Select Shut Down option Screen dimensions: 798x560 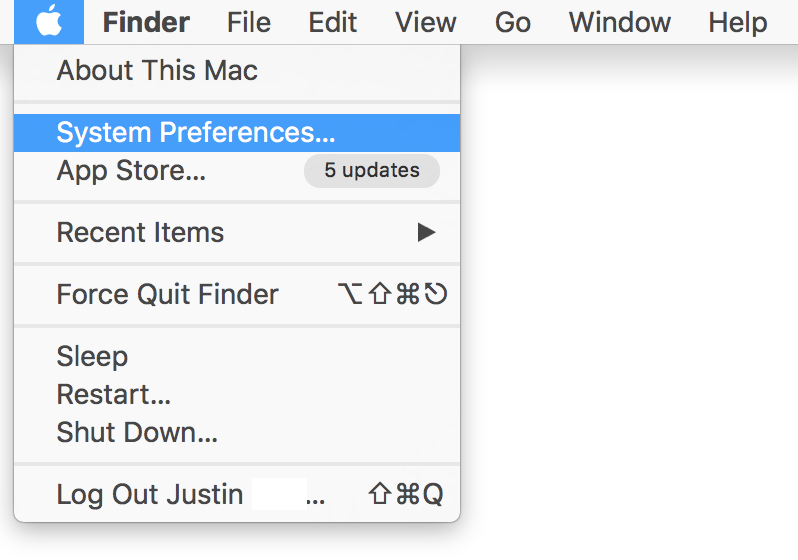tap(237, 432)
